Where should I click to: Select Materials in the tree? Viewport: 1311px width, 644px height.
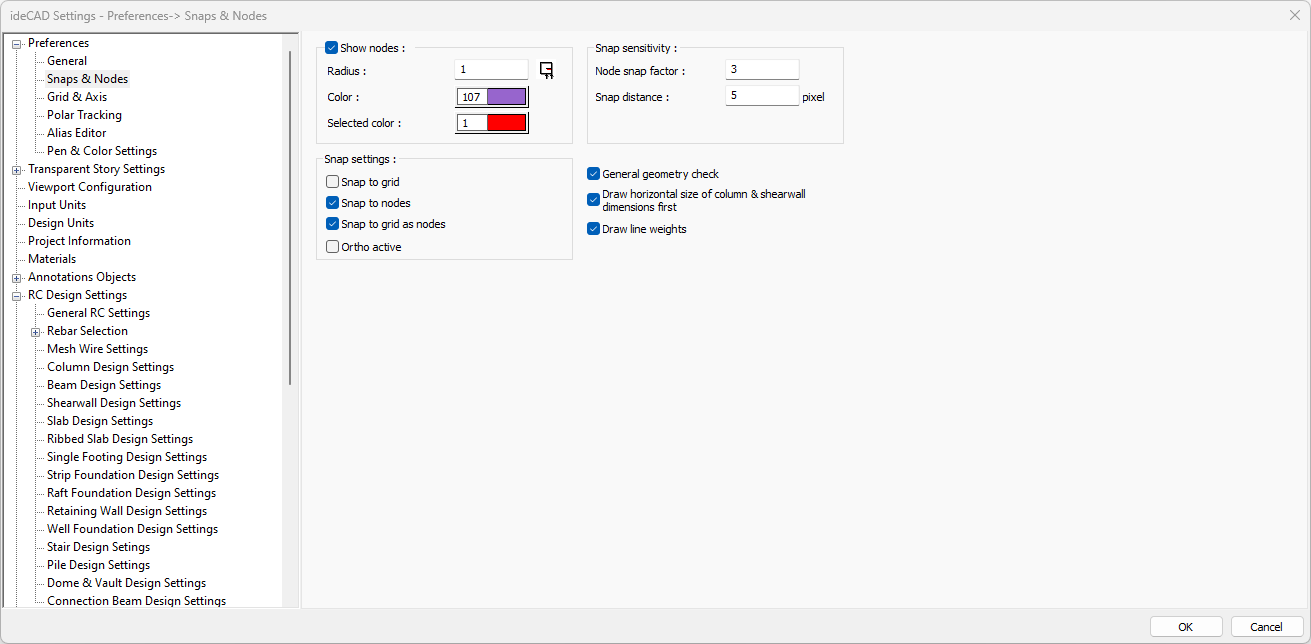tap(52, 259)
